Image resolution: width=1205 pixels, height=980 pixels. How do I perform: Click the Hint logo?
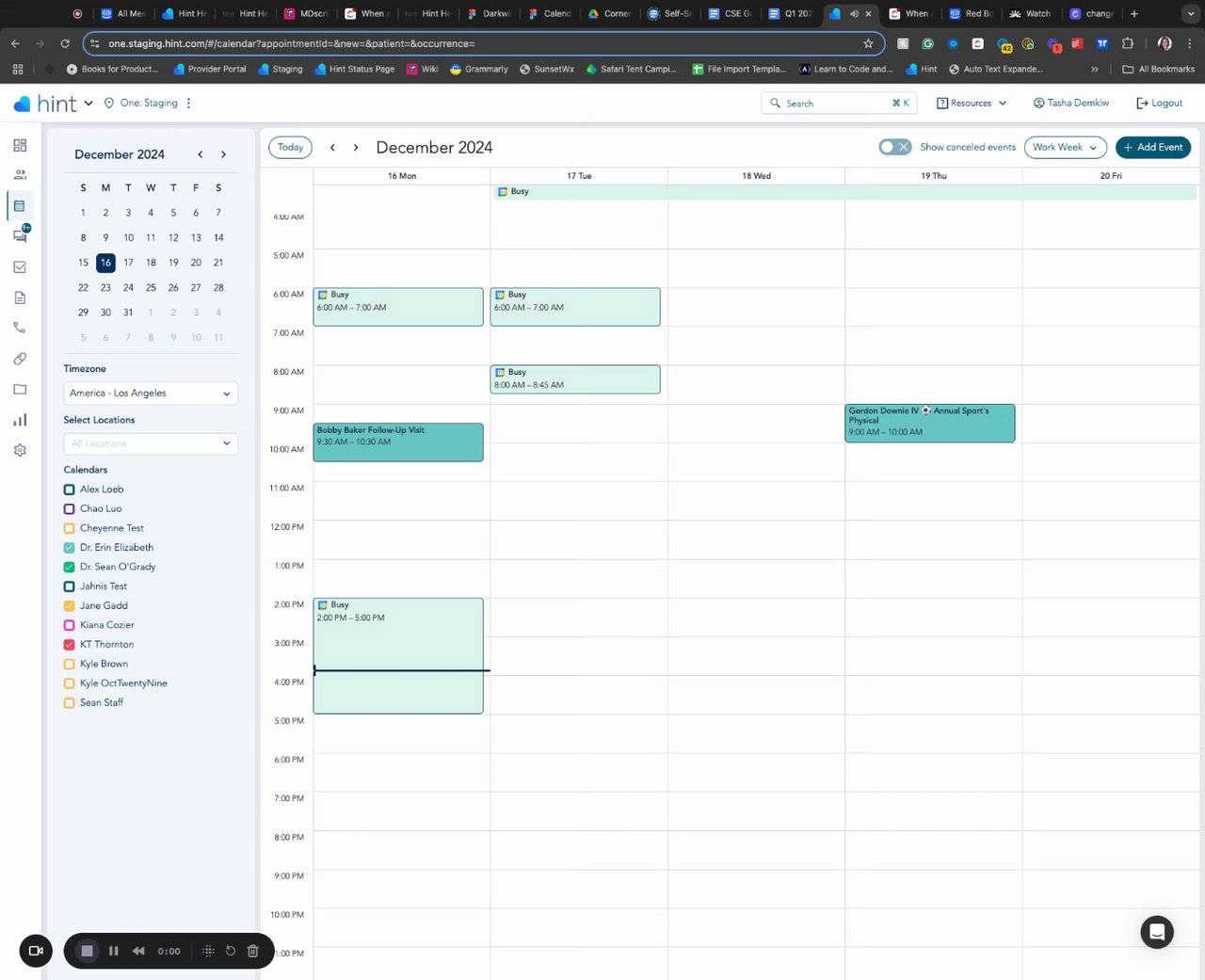point(45,104)
